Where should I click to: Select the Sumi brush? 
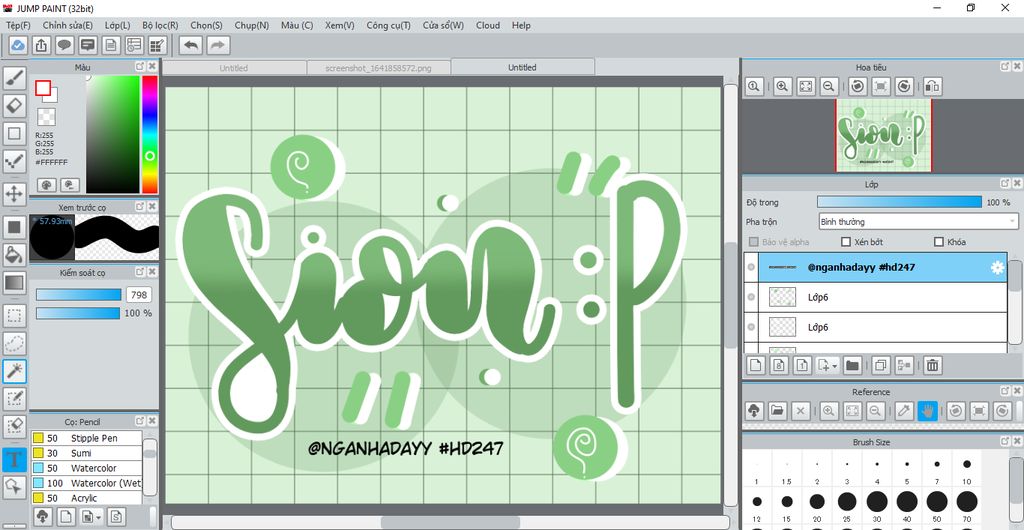click(x=87, y=453)
